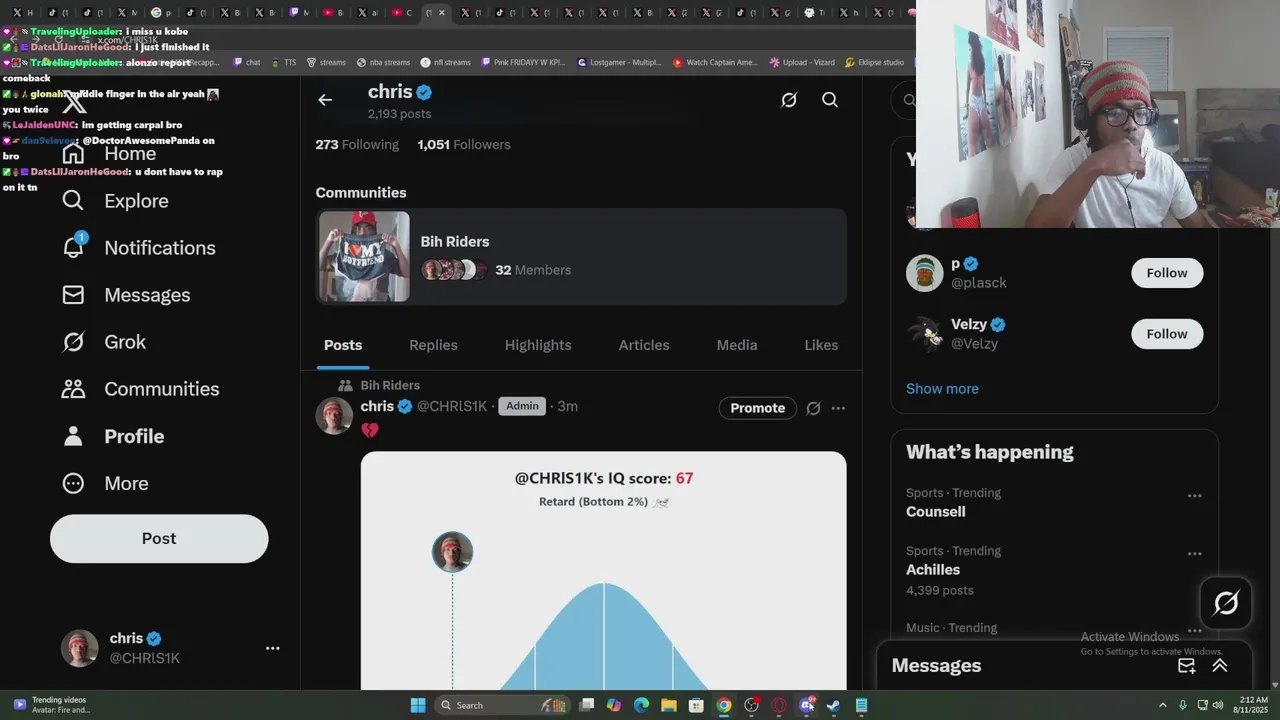The width and height of the screenshot is (1280, 720).
Task: Click the 3m post timestamp
Action: tap(567, 406)
